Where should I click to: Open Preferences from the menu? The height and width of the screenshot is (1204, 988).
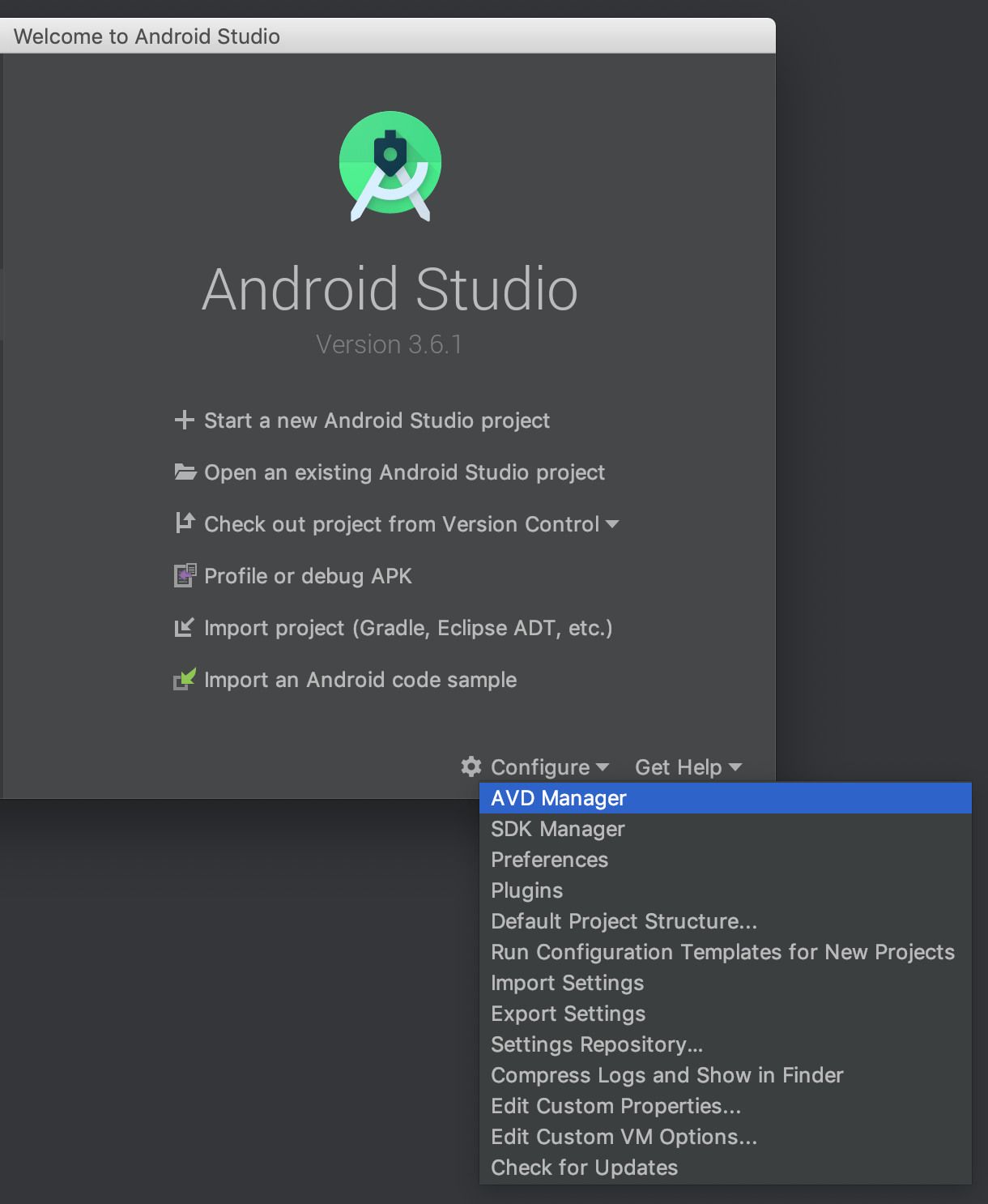pos(726,860)
